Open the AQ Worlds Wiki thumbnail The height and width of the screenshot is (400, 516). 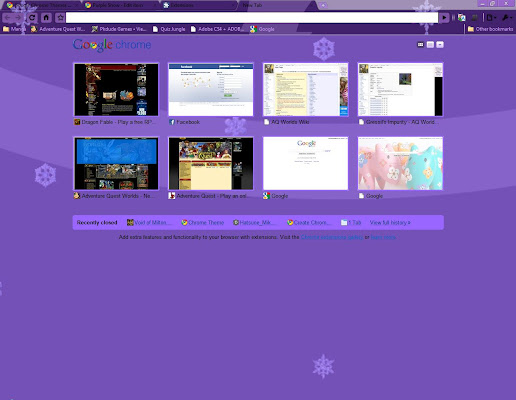[x=306, y=90]
